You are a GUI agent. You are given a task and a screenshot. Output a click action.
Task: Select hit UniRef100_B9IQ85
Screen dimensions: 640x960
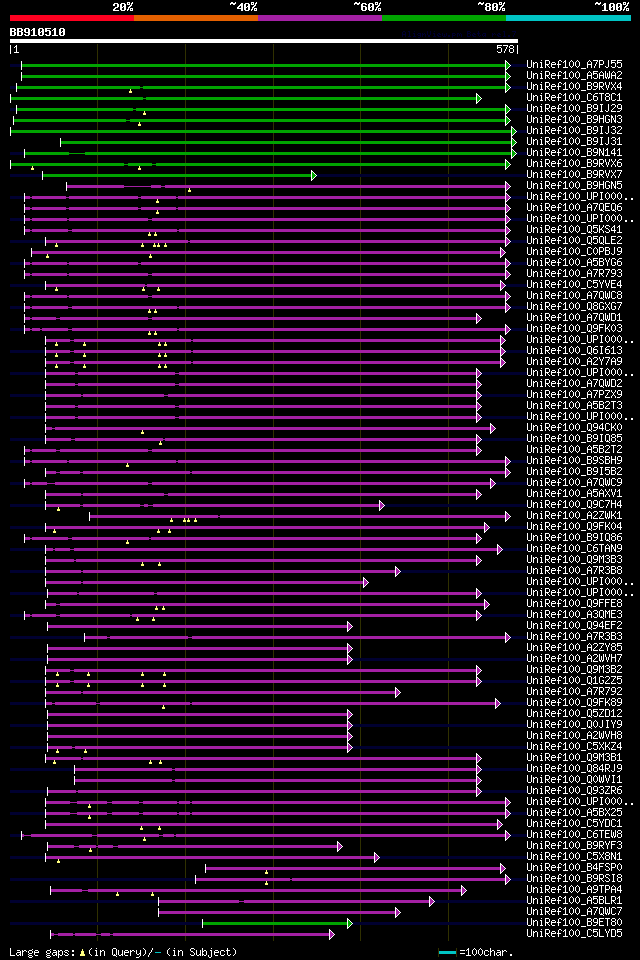(574, 439)
